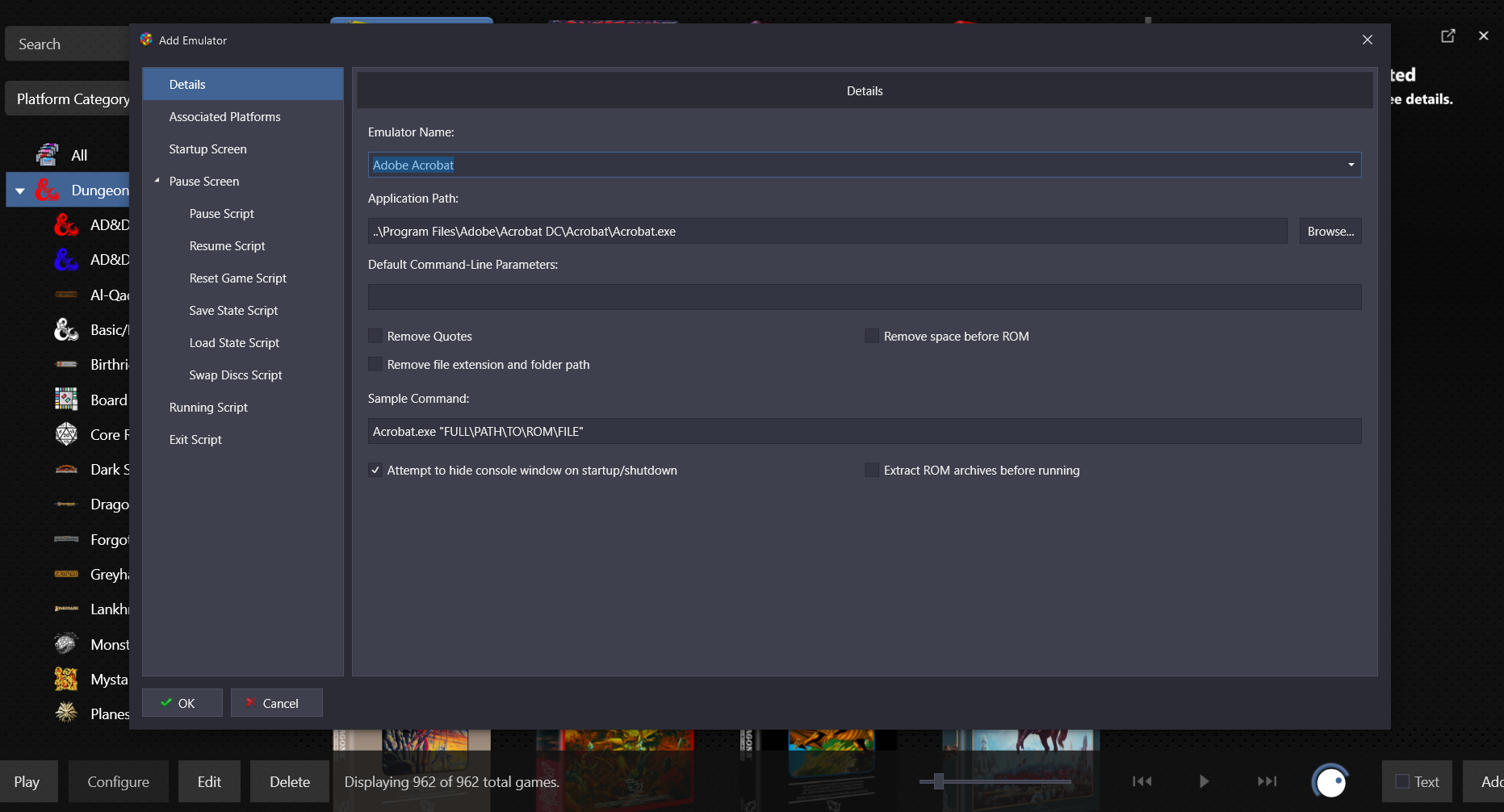Uncheck Attempt to hide console window option
The image size is (1504, 812).
point(375,470)
